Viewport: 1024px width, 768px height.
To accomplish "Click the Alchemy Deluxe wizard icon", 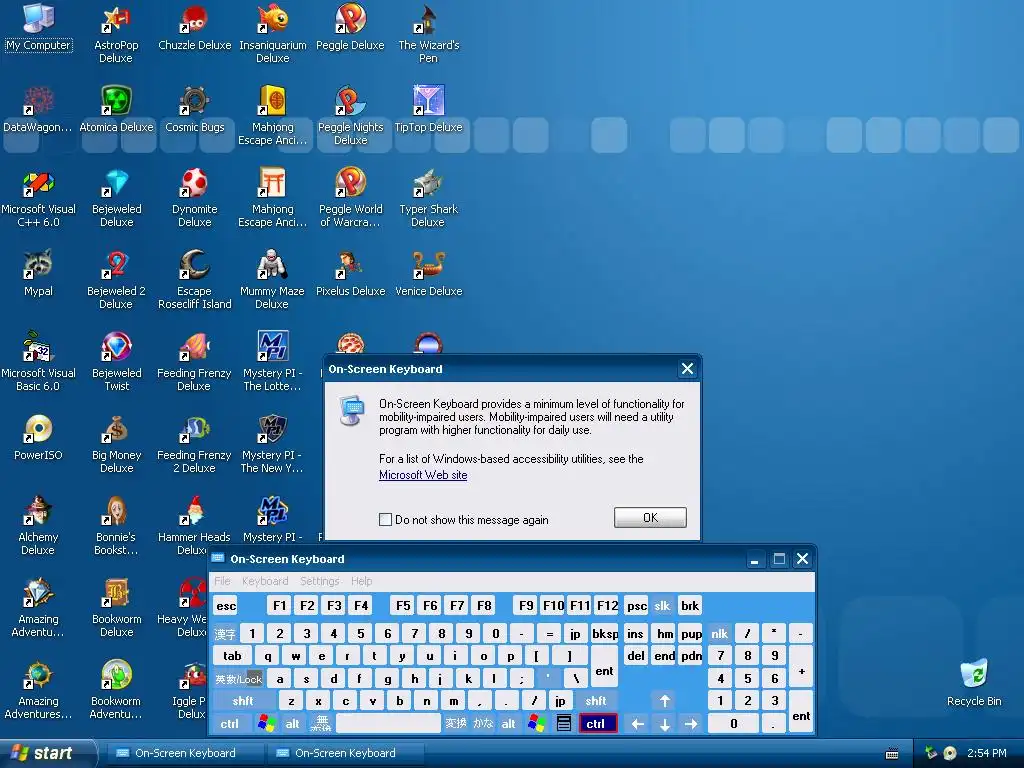I will [x=39, y=526].
